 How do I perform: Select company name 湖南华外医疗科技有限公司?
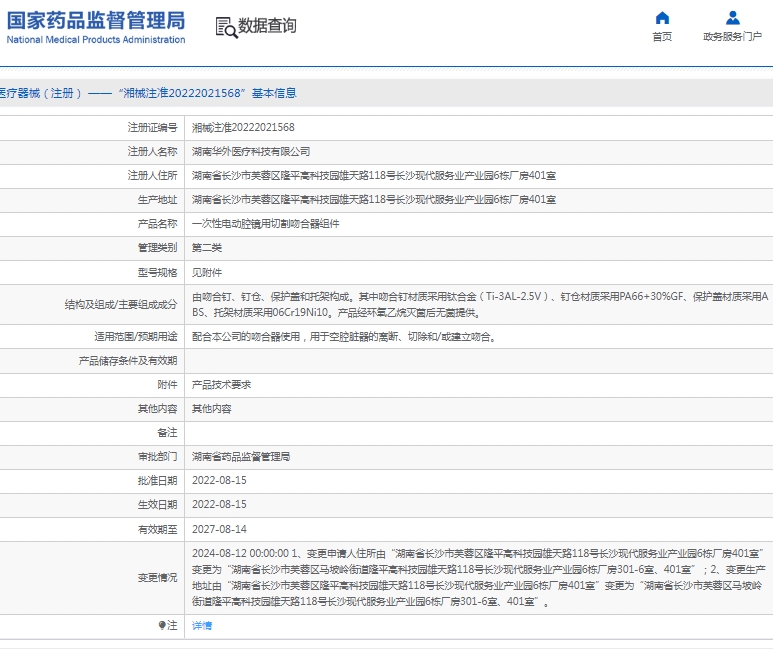pos(251,151)
